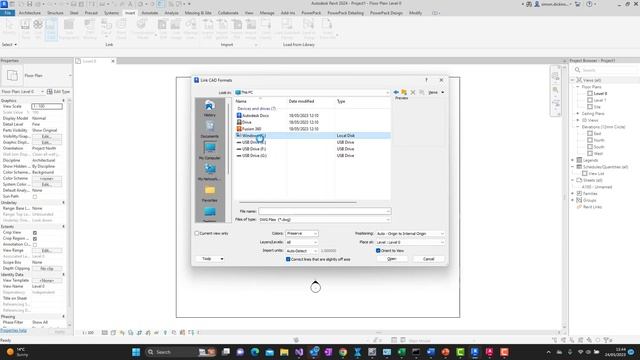Enable the Current view only checkbox

197,233
